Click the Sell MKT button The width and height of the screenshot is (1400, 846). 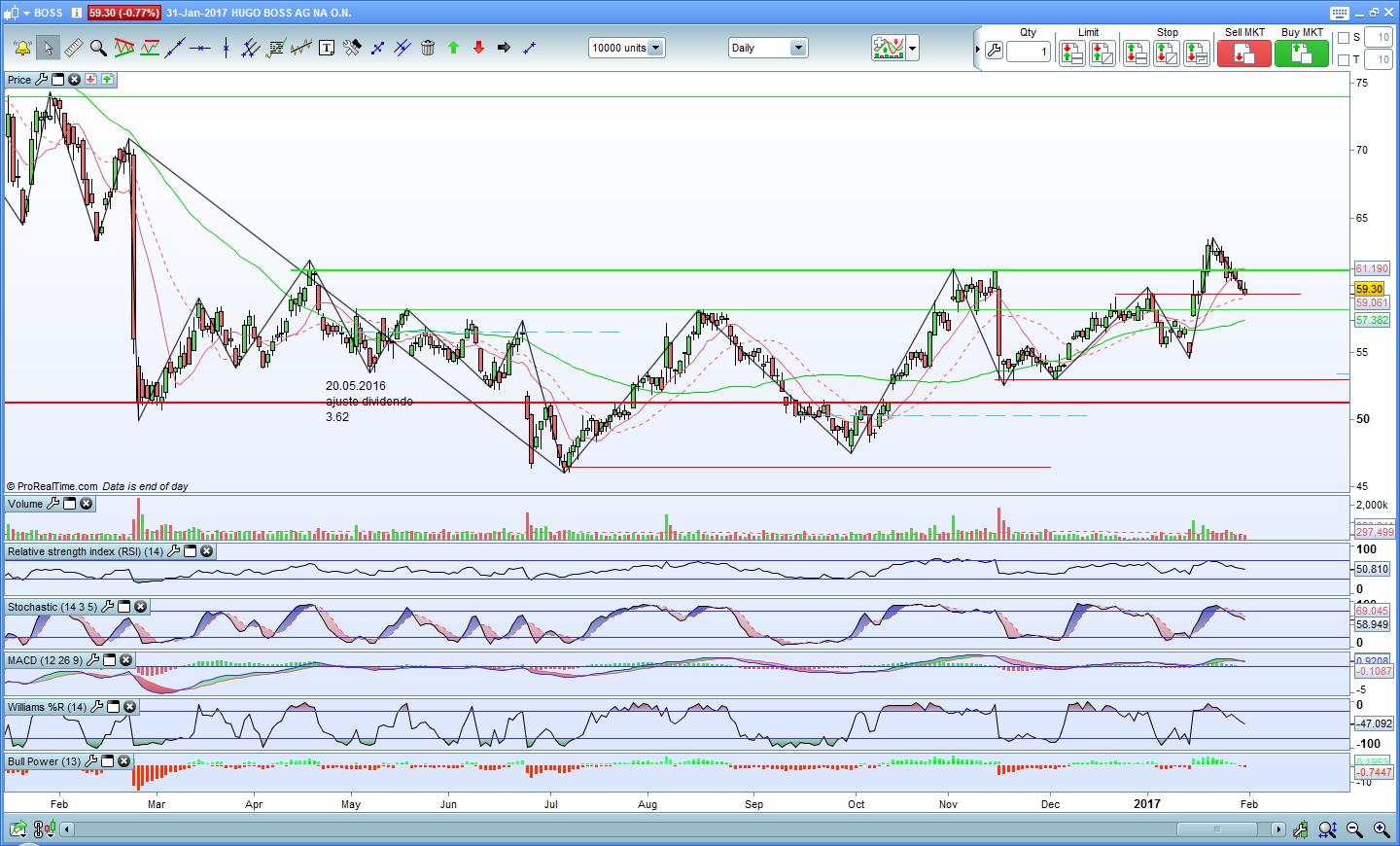click(x=1244, y=53)
